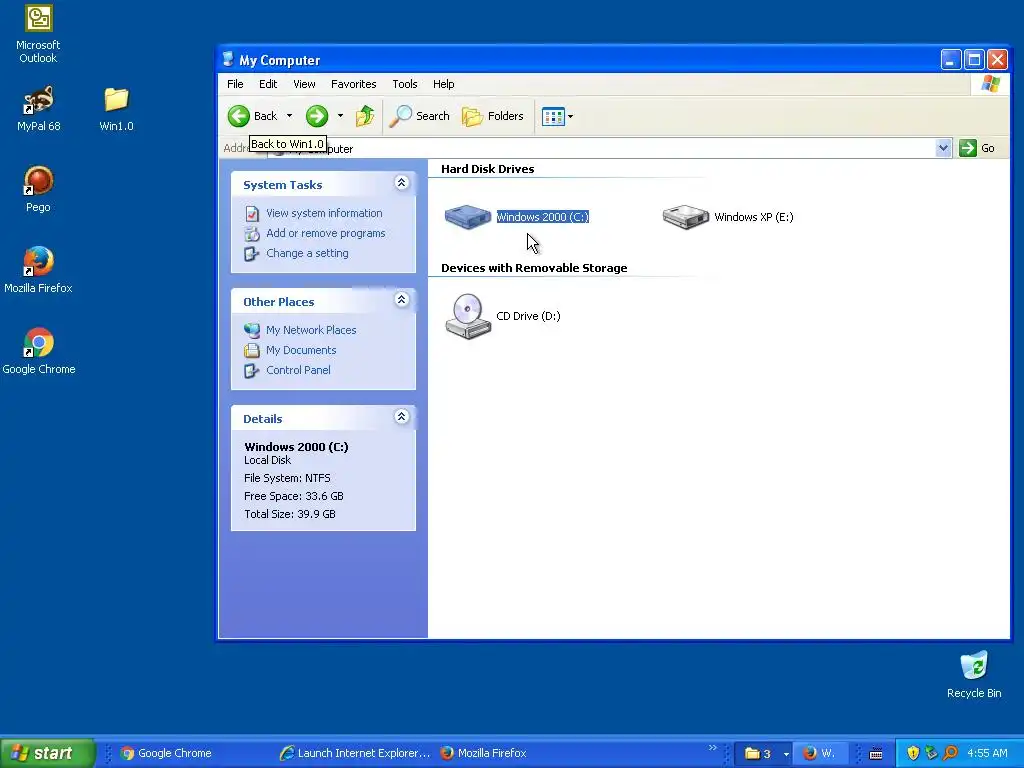The width and height of the screenshot is (1024, 768).
Task: Expand the taskbar toolbar overflow chevron
Action: [712, 748]
